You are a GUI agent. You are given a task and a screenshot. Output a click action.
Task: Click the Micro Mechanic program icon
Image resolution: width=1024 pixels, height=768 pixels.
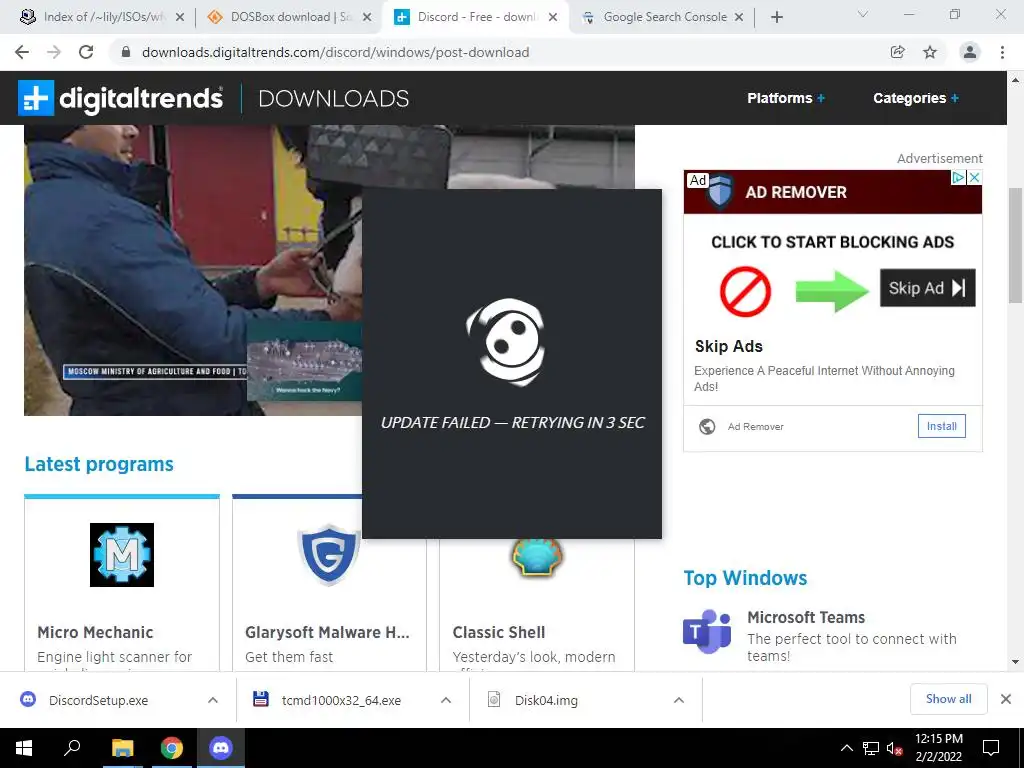click(x=122, y=554)
